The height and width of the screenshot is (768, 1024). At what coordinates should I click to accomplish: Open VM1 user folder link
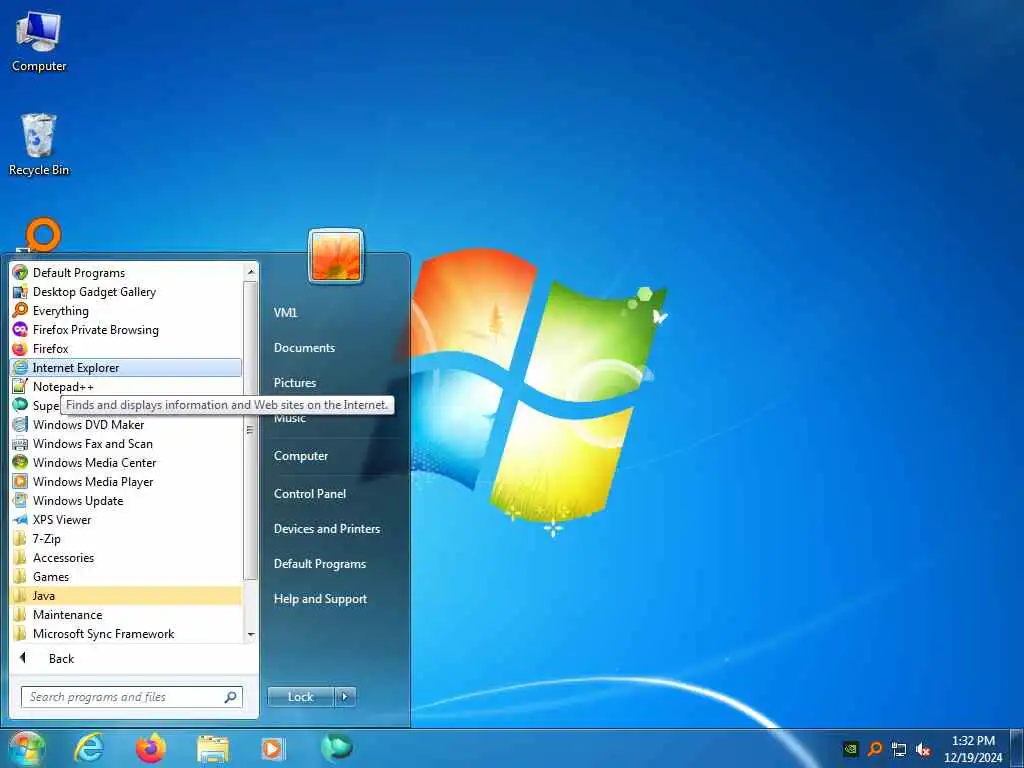tap(285, 312)
